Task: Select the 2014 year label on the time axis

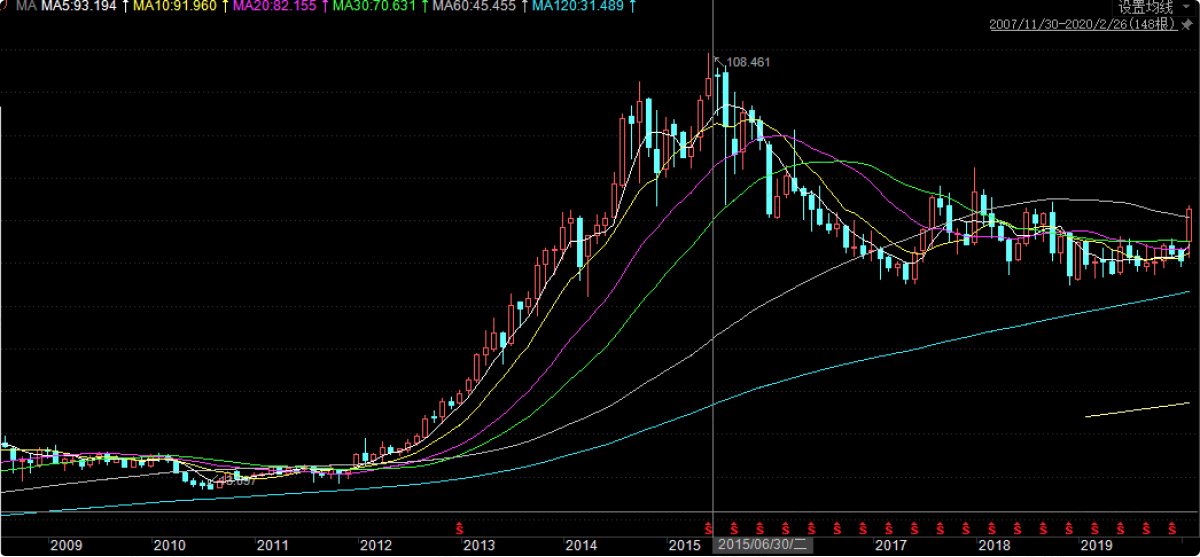Action: [x=582, y=546]
